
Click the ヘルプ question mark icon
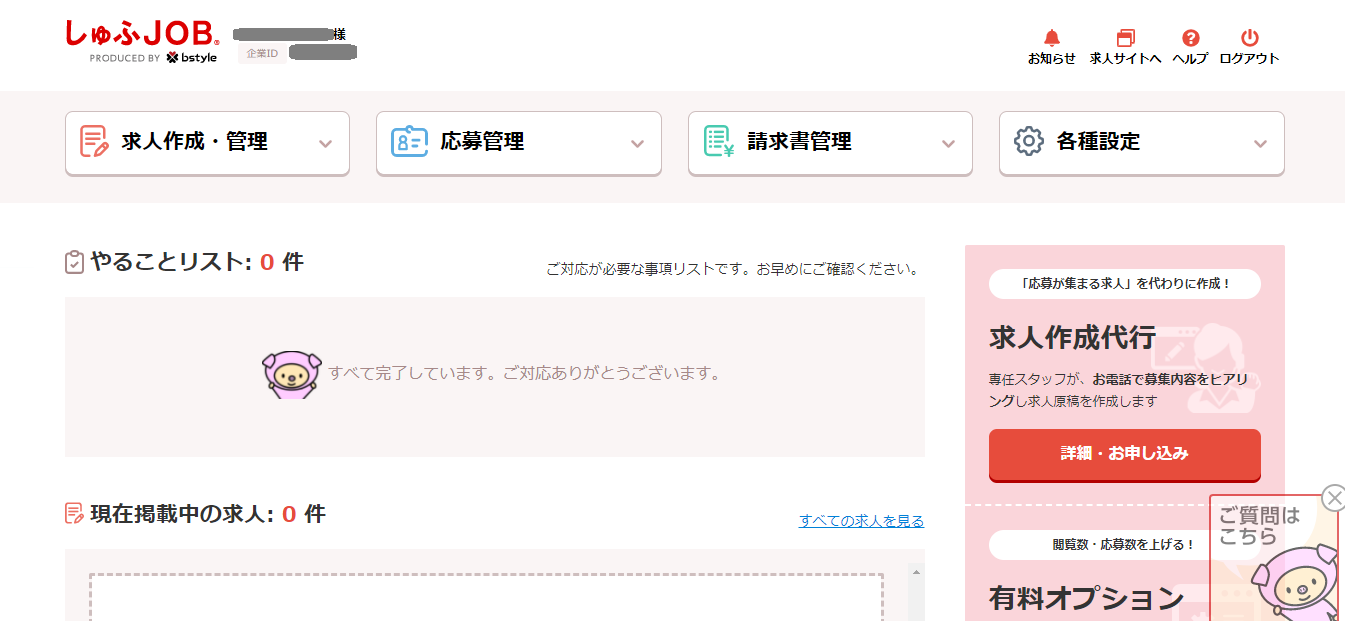(x=1190, y=39)
